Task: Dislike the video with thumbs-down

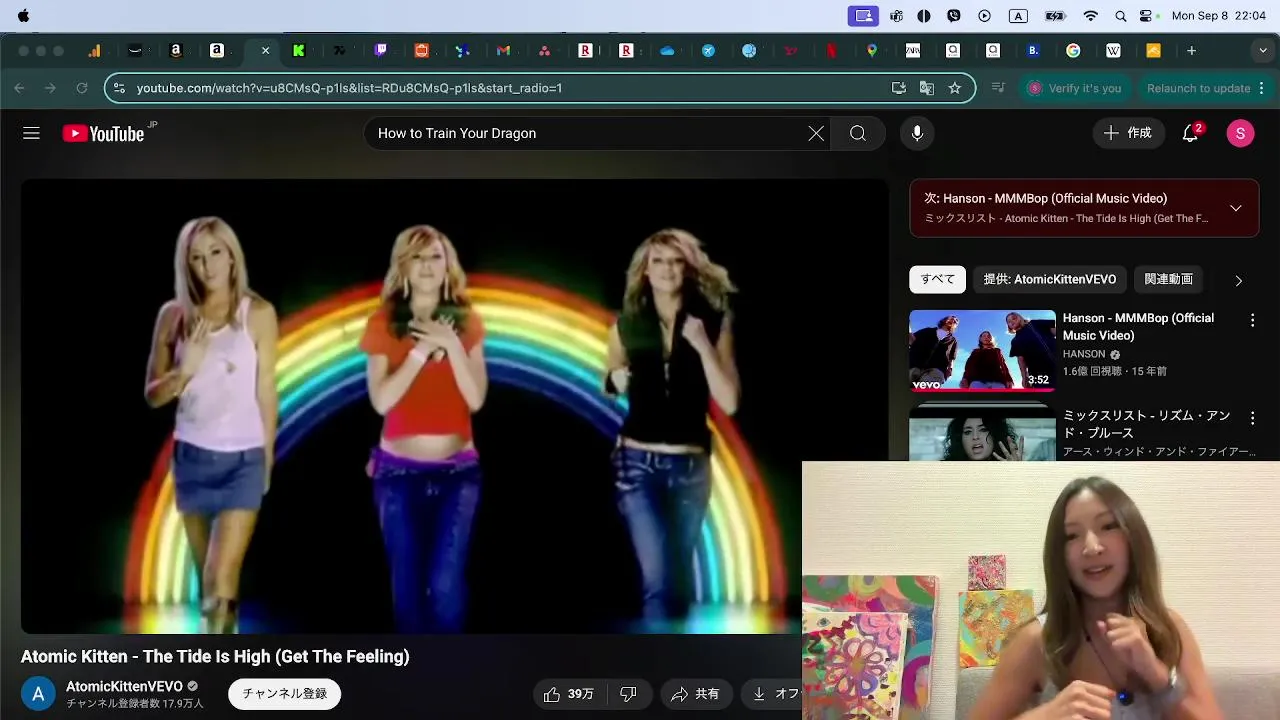Action: point(629,694)
